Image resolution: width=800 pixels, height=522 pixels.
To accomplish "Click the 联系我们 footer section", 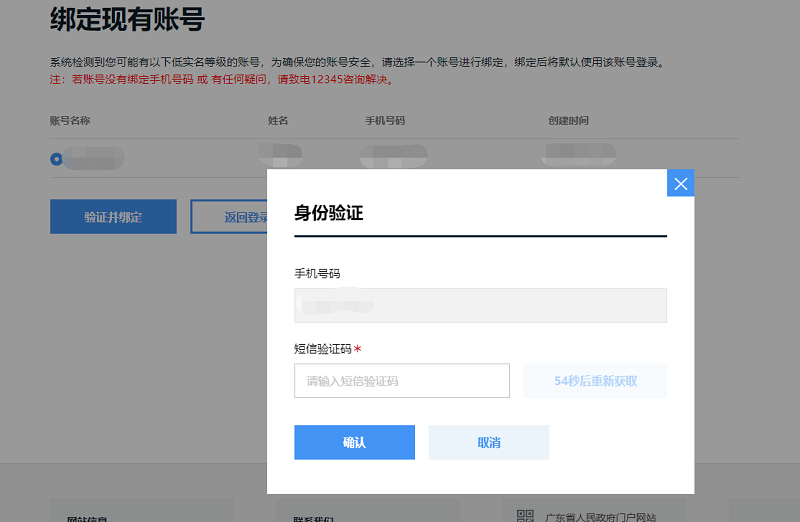I will (311, 519).
